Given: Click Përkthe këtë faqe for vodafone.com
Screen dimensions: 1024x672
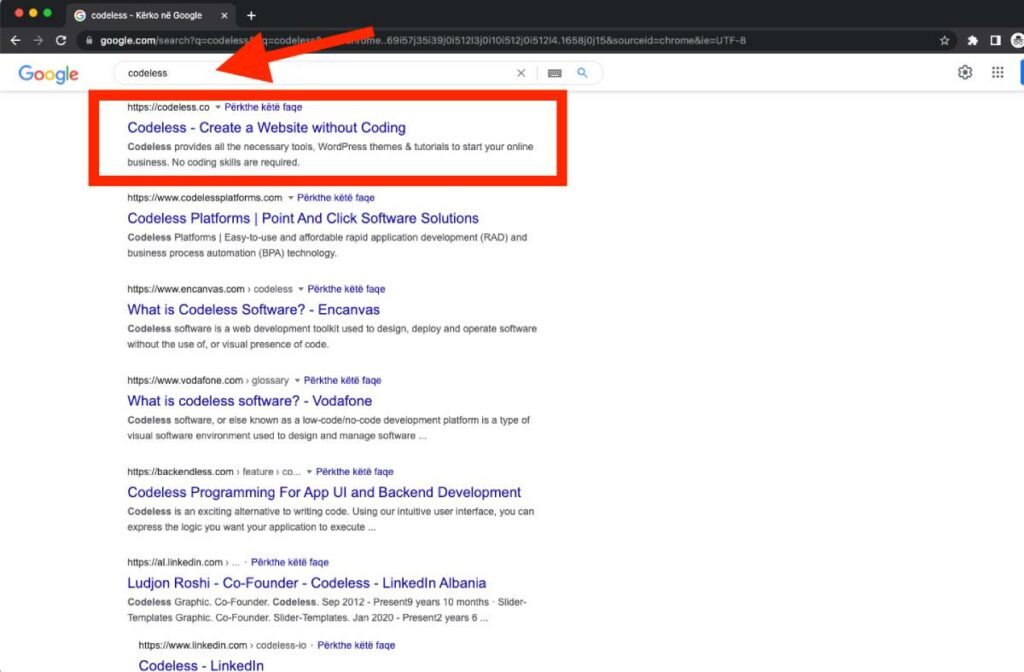Looking at the screenshot, I should click(x=342, y=381).
